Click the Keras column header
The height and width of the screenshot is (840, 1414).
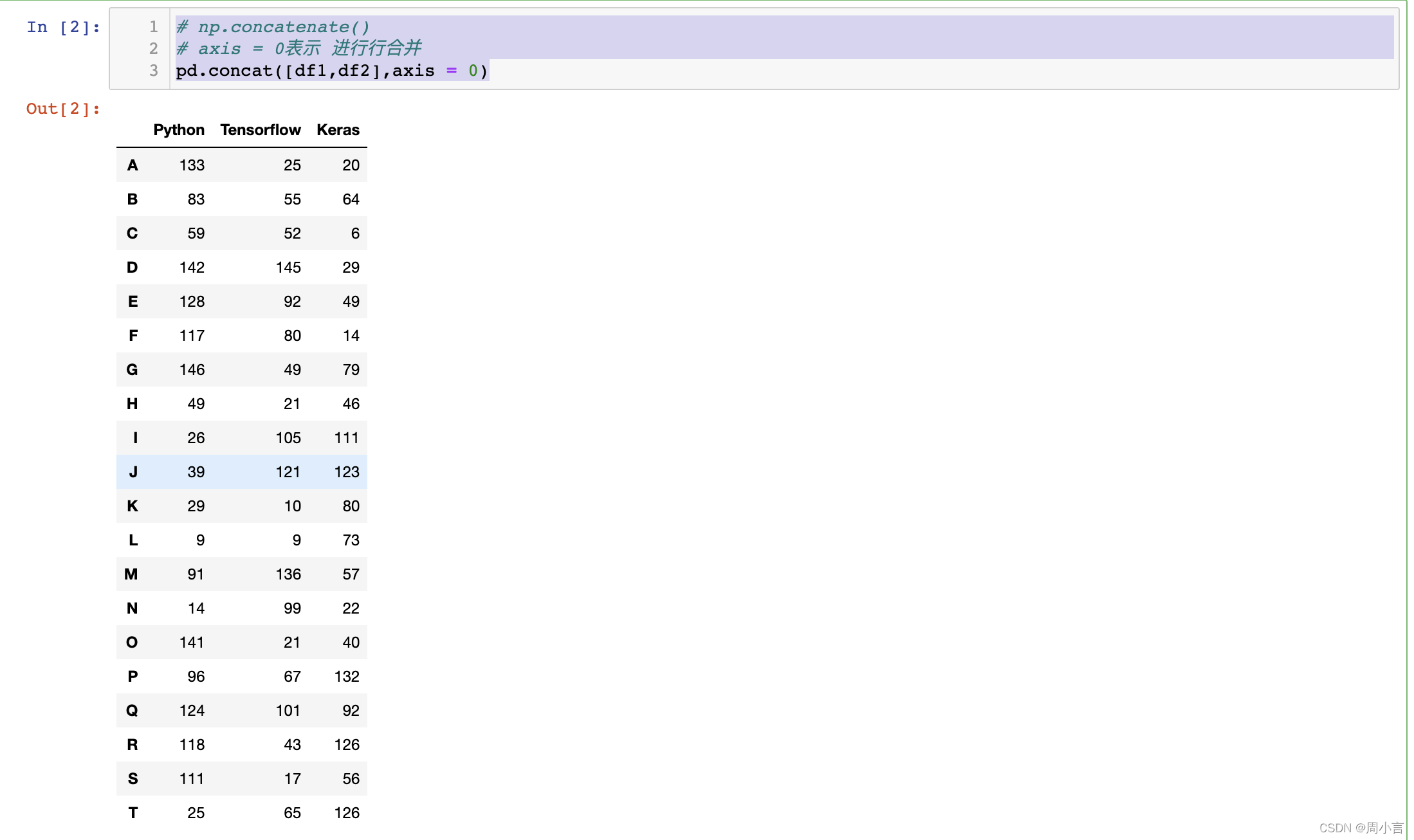coord(338,130)
